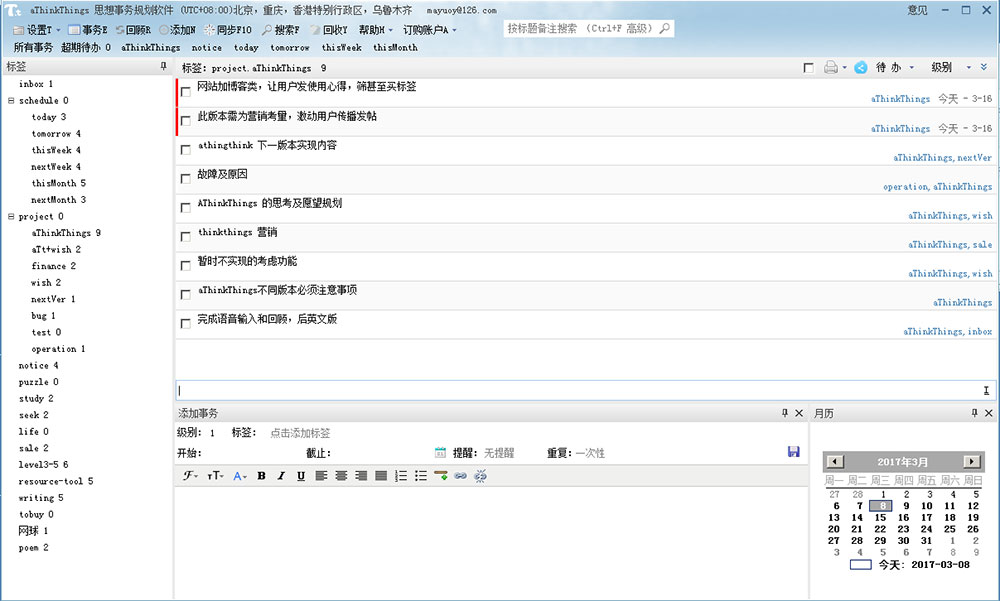This screenshot has width=1000, height=601.
Task: Check the task 暂时不实现的考虑功能
Action: tap(186, 265)
